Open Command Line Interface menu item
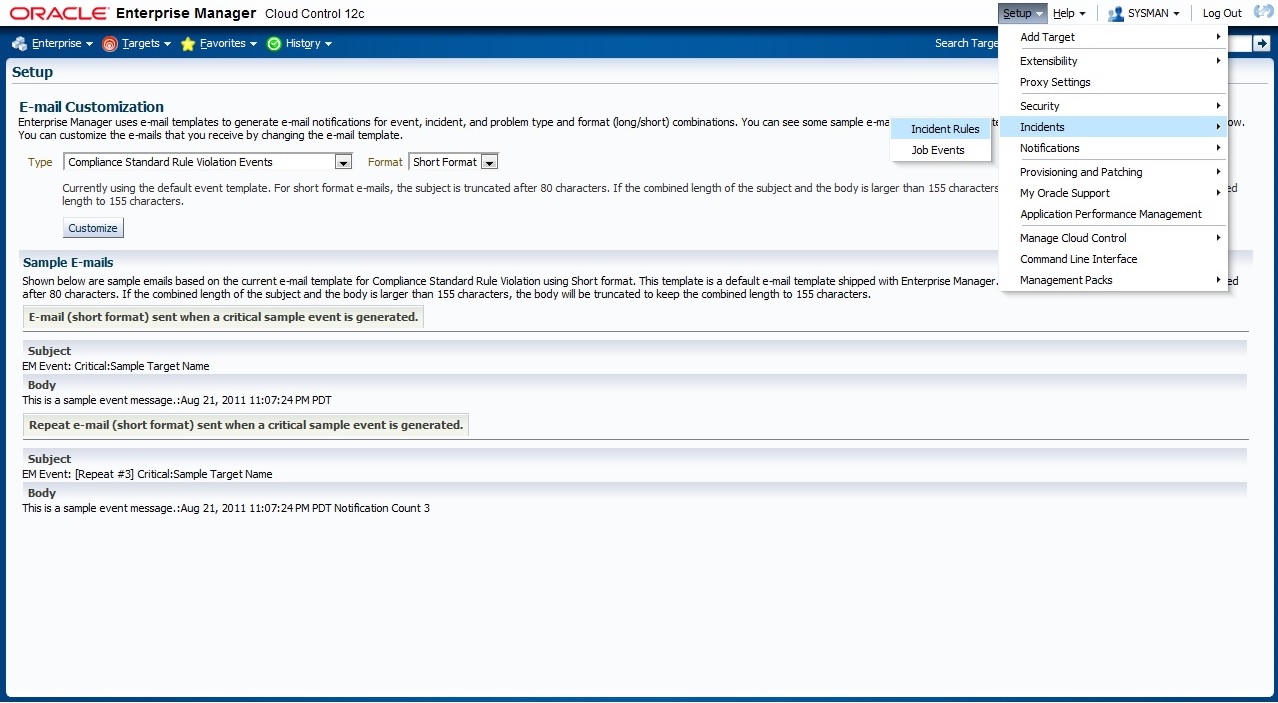This screenshot has height=703, width=1278. click(1078, 259)
